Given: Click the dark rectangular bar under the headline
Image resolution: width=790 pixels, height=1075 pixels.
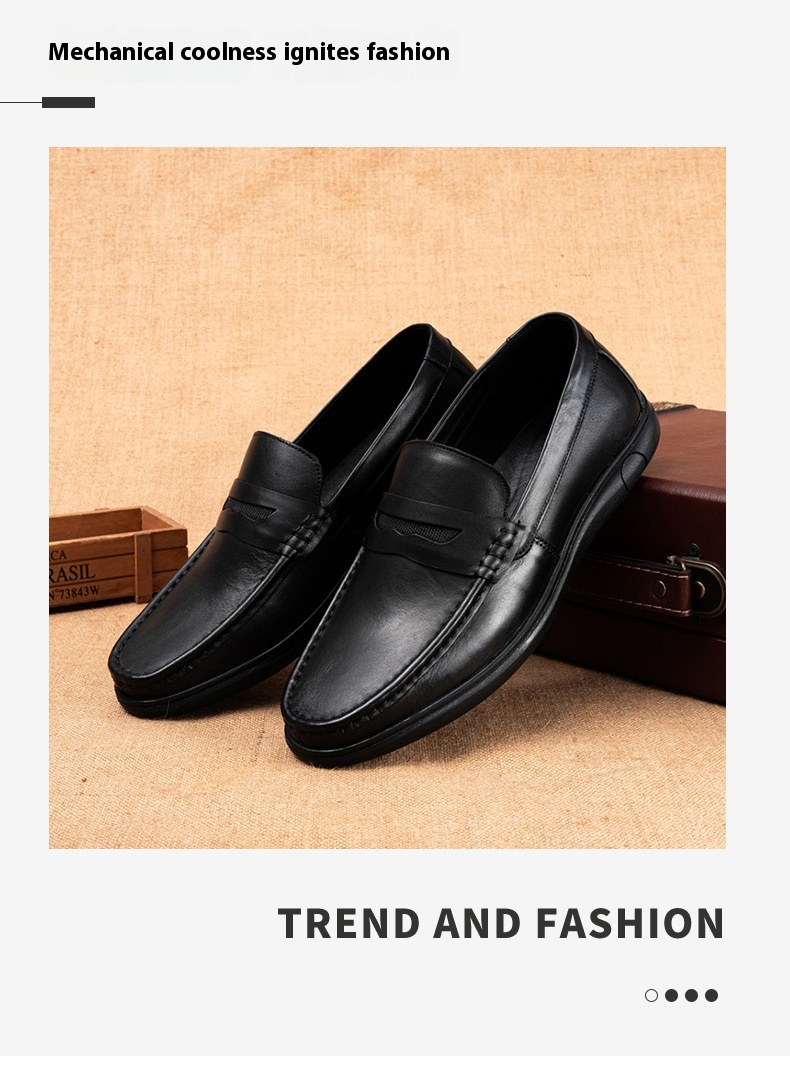Looking at the screenshot, I should tap(69, 102).
